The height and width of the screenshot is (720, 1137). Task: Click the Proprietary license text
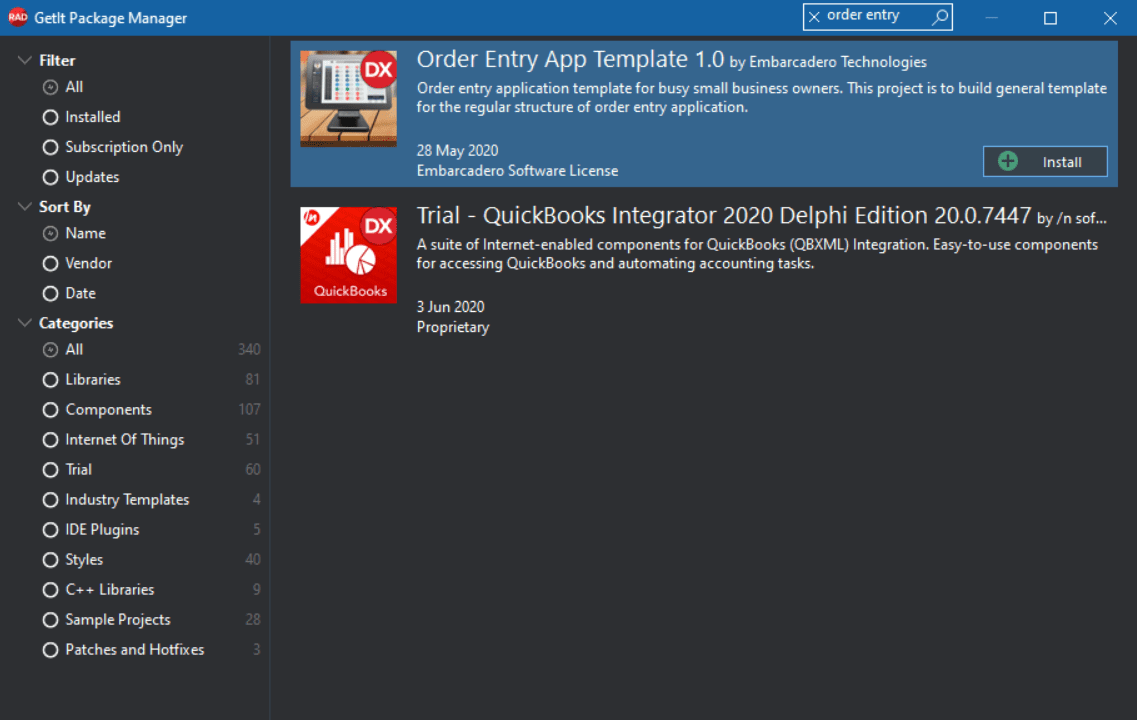coord(452,328)
